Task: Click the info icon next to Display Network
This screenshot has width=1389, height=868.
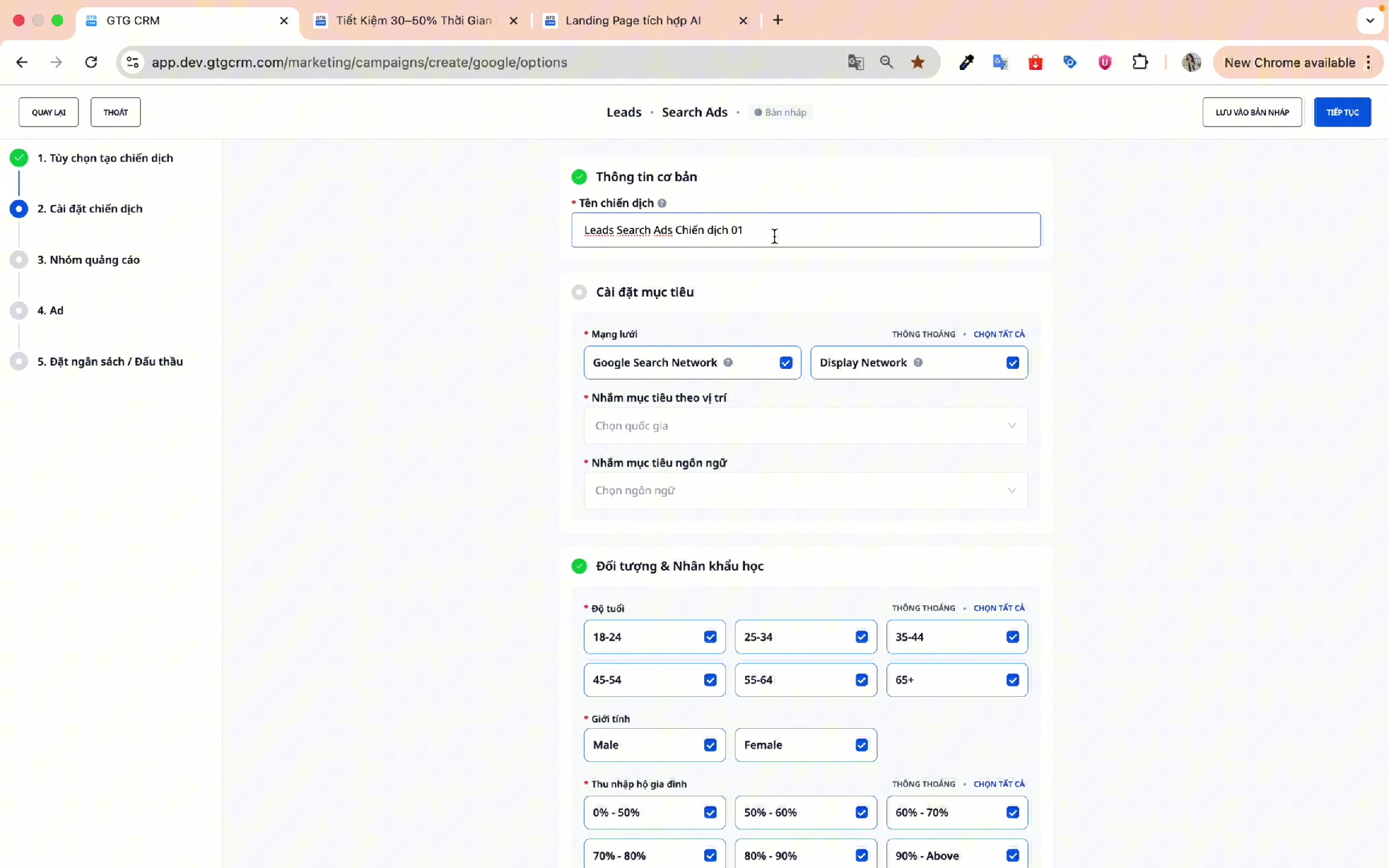Action: pyautogui.click(x=918, y=362)
